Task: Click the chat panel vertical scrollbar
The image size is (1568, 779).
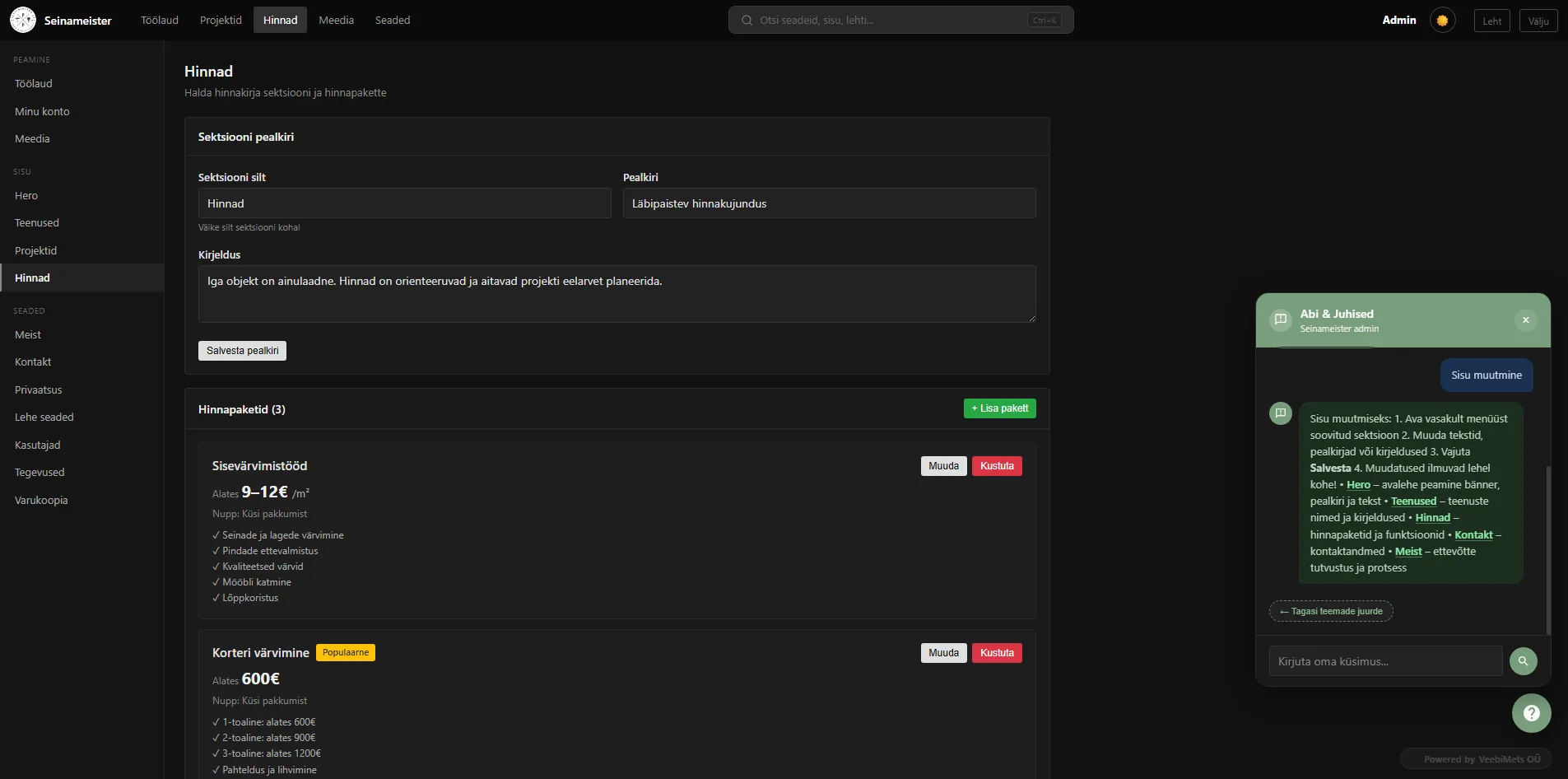Action: 1548,548
